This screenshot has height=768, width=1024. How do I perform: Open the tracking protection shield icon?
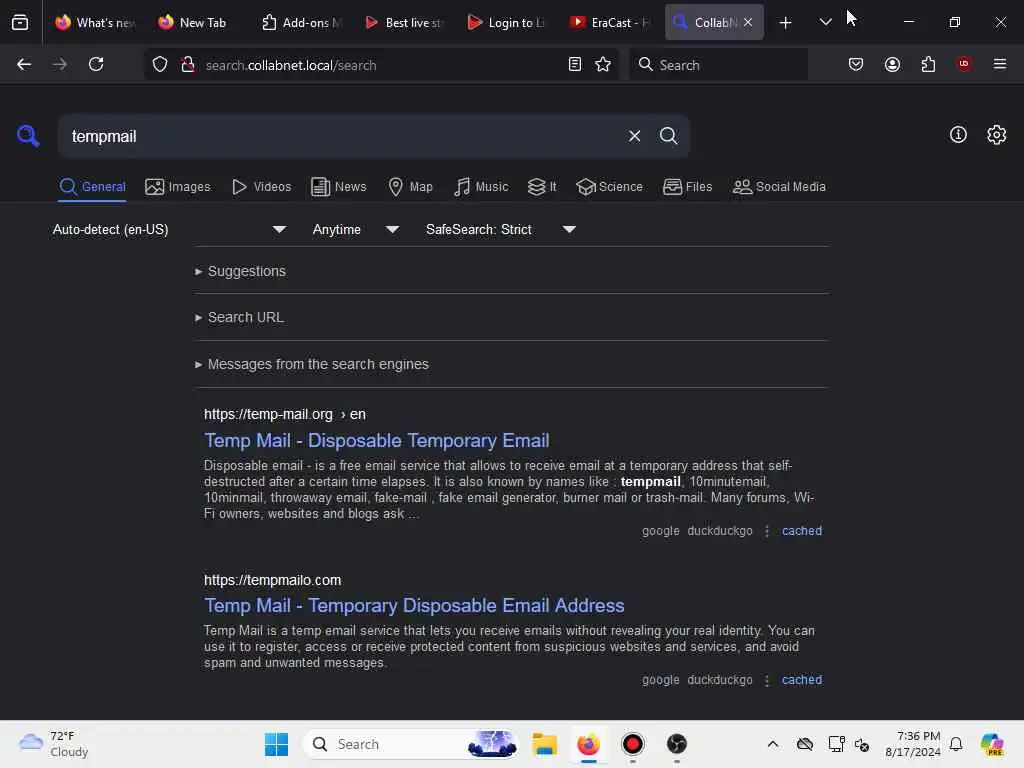click(x=160, y=65)
